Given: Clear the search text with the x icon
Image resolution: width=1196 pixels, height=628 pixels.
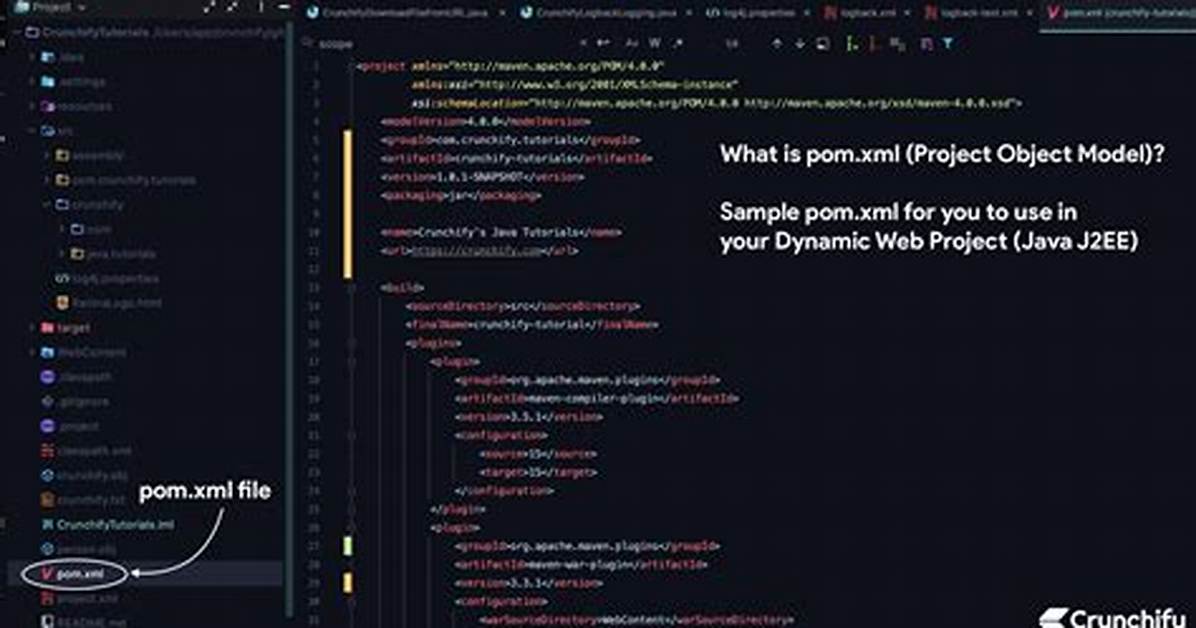Looking at the screenshot, I should pos(583,43).
